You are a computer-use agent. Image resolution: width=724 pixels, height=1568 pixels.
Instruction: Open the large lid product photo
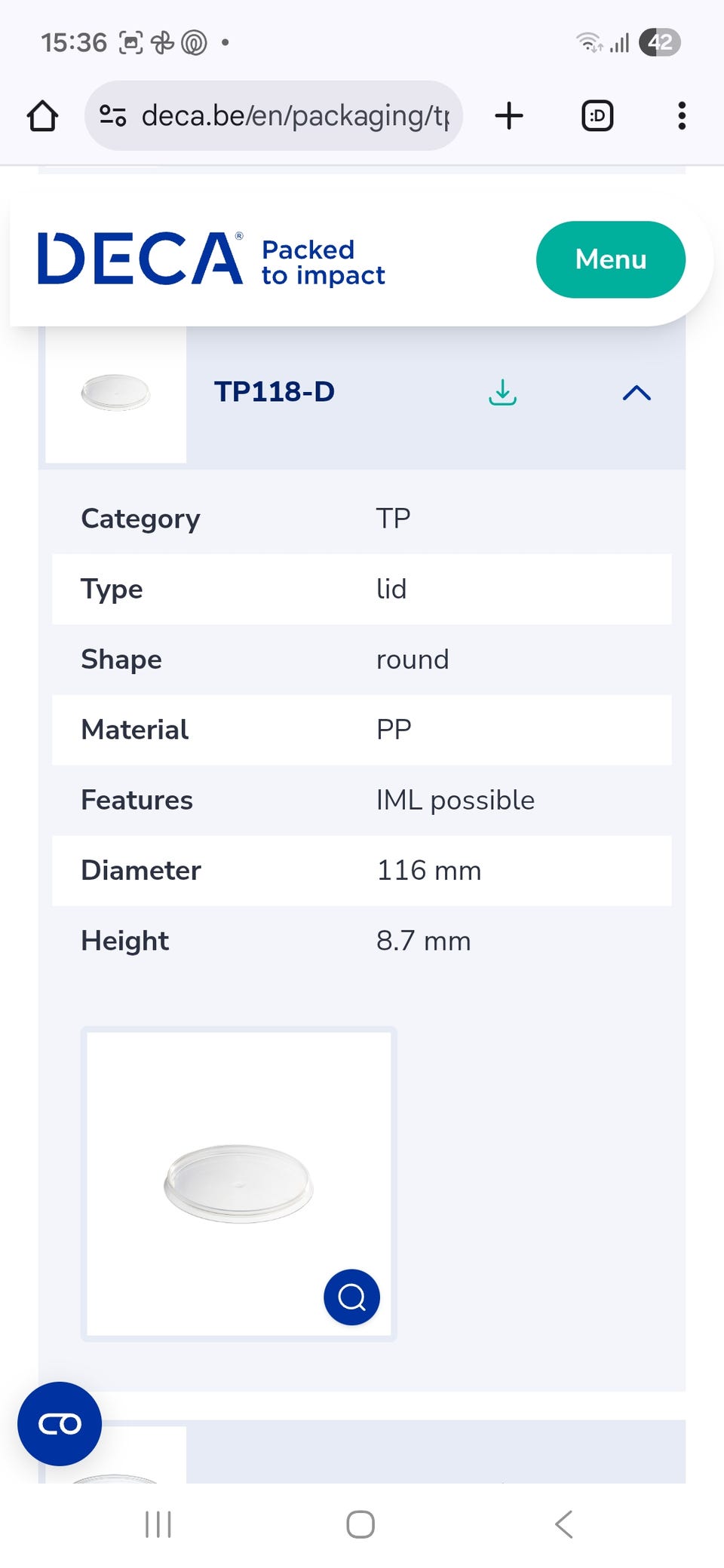click(238, 1184)
